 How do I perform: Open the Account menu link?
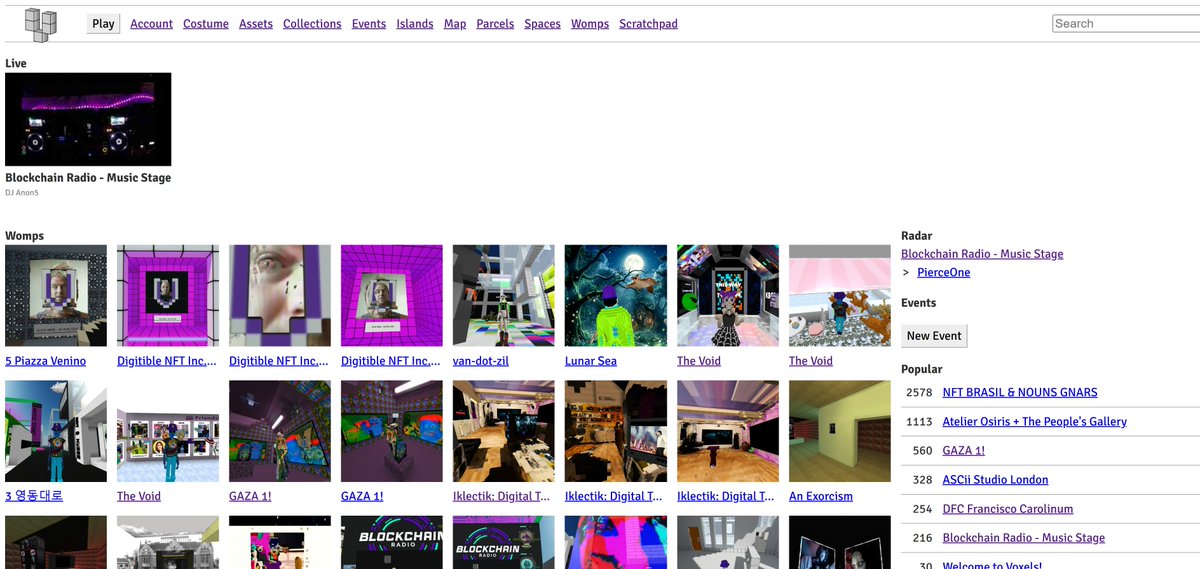(x=151, y=24)
